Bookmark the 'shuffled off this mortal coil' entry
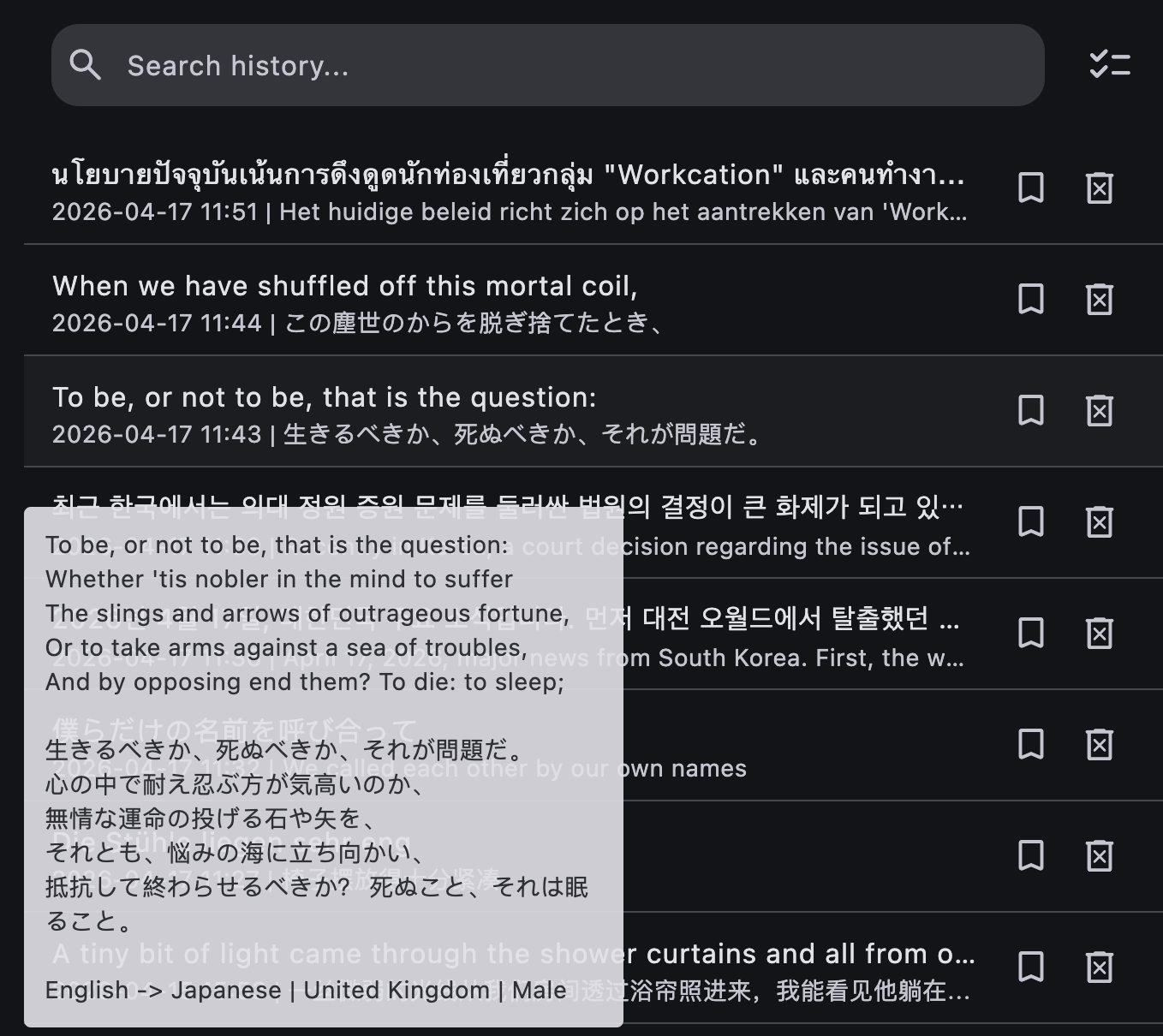1163x1036 pixels. [1031, 299]
